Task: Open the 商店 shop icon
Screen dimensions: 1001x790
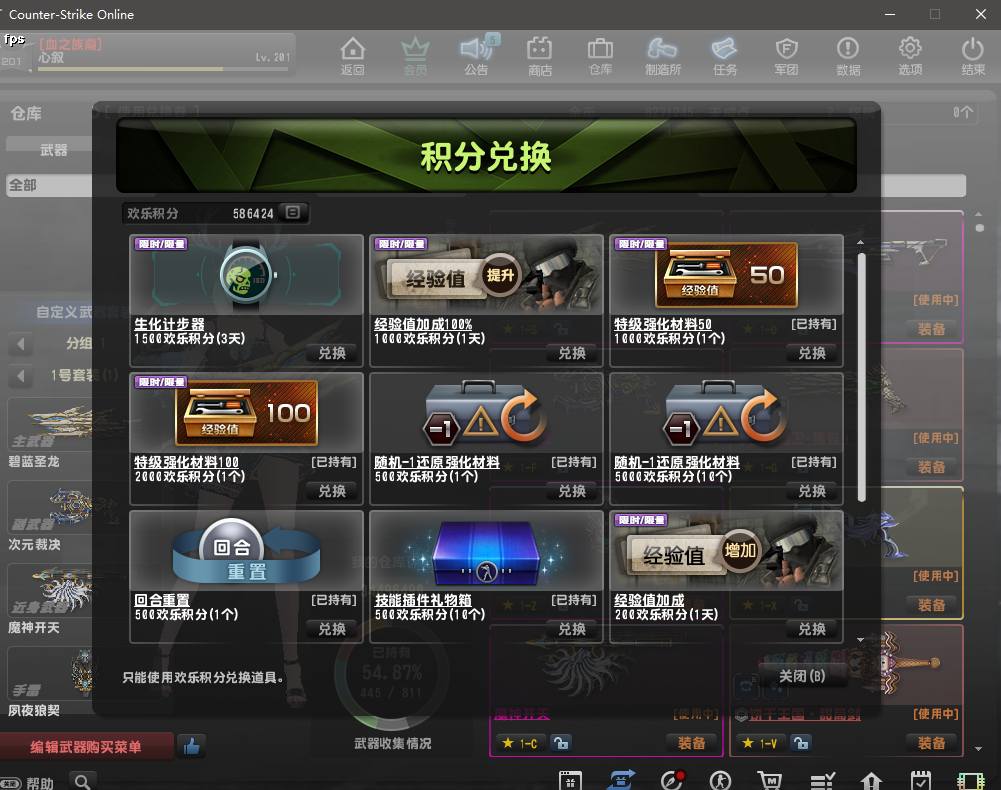Action: point(539,56)
